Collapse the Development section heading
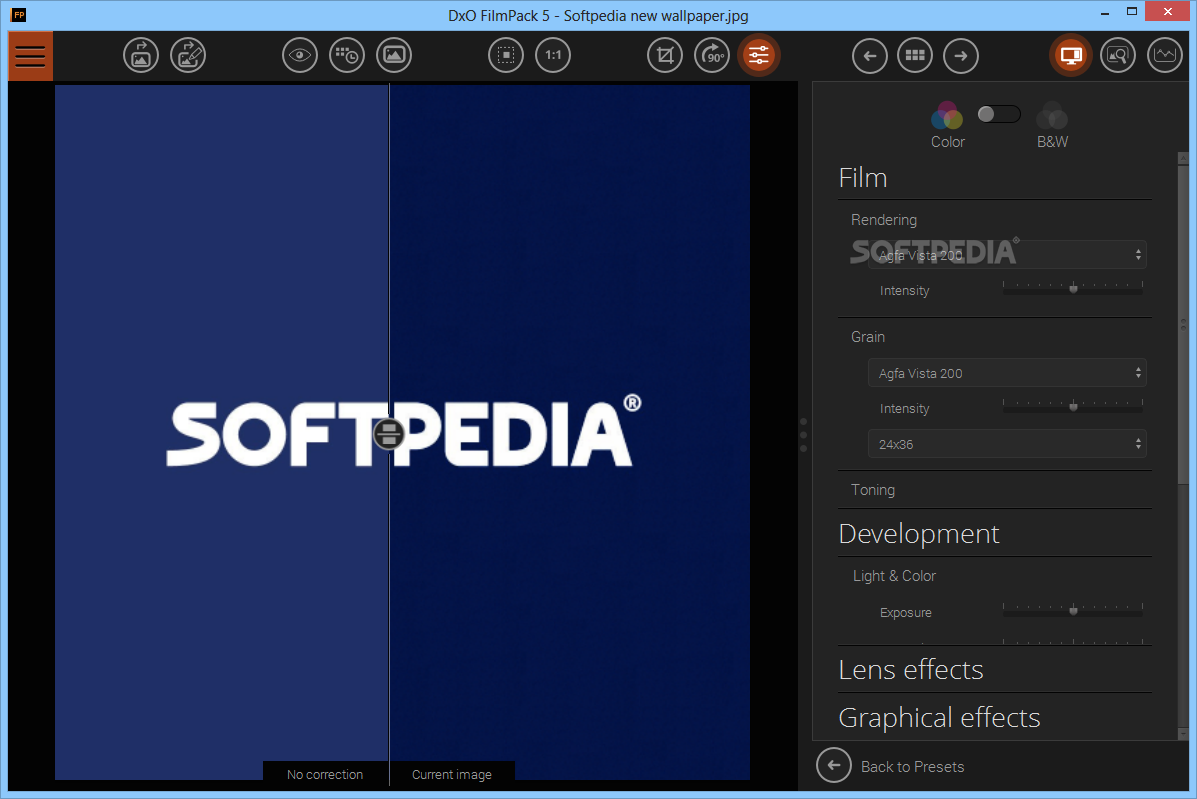Viewport: 1197px width, 799px height. [x=918, y=533]
